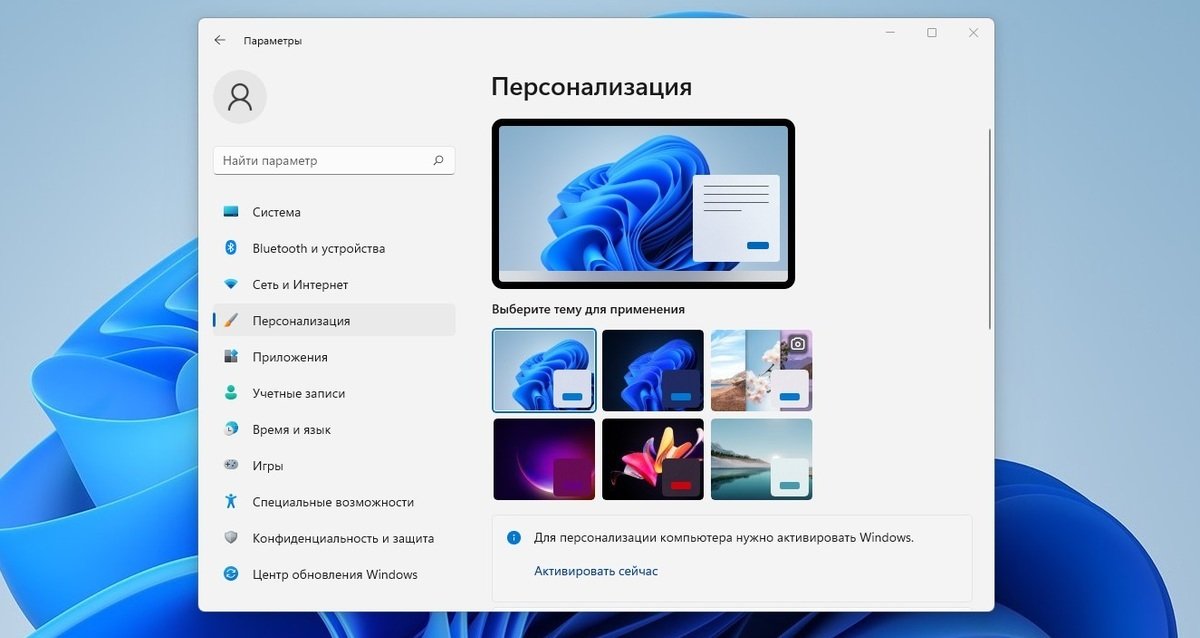Focus the Найти параметр search field

tap(334, 160)
